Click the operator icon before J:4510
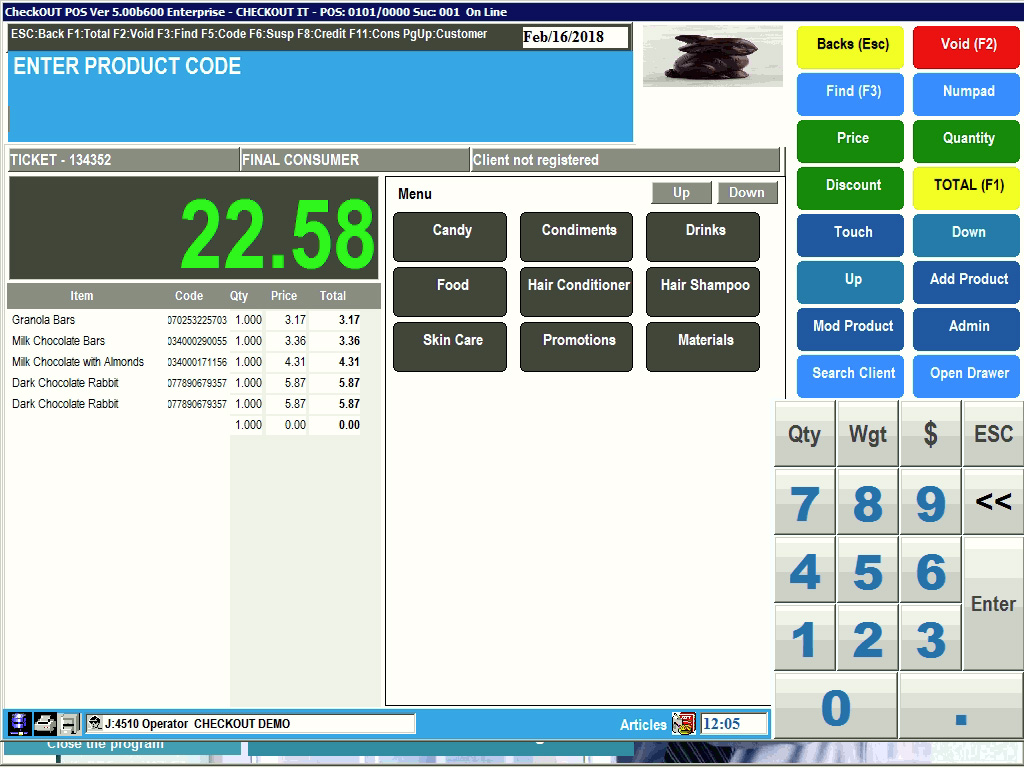This screenshot has height=768, width=1024. [x=95, y=724]
